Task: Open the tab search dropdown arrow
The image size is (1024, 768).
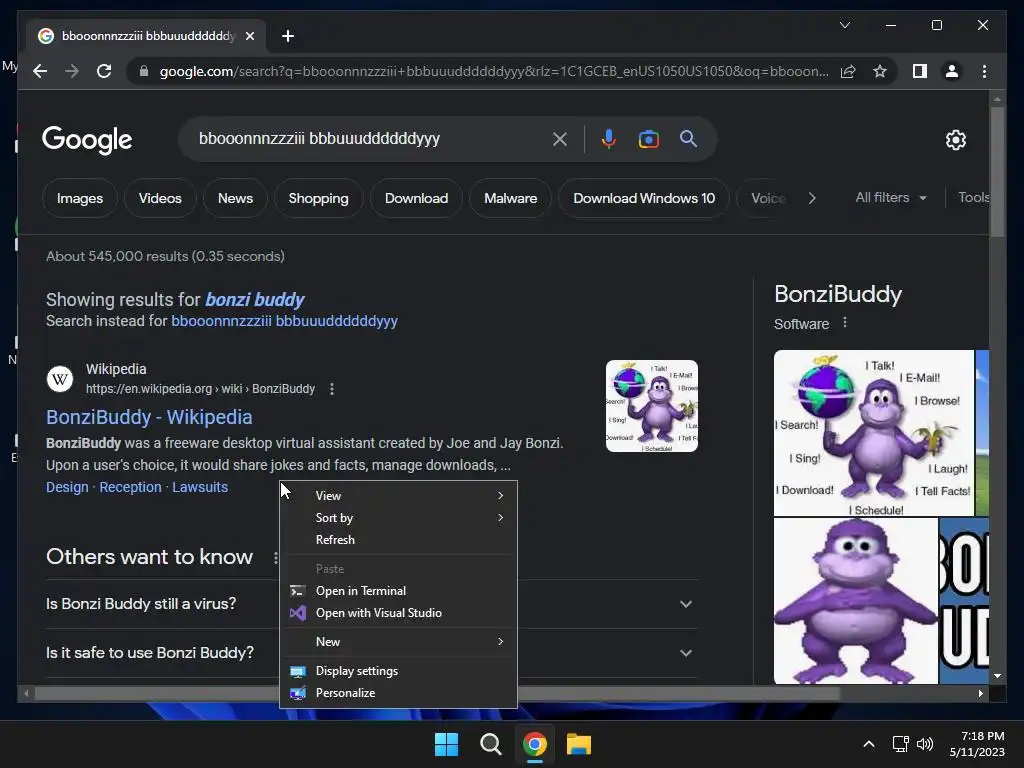Action: coord(844,25)
